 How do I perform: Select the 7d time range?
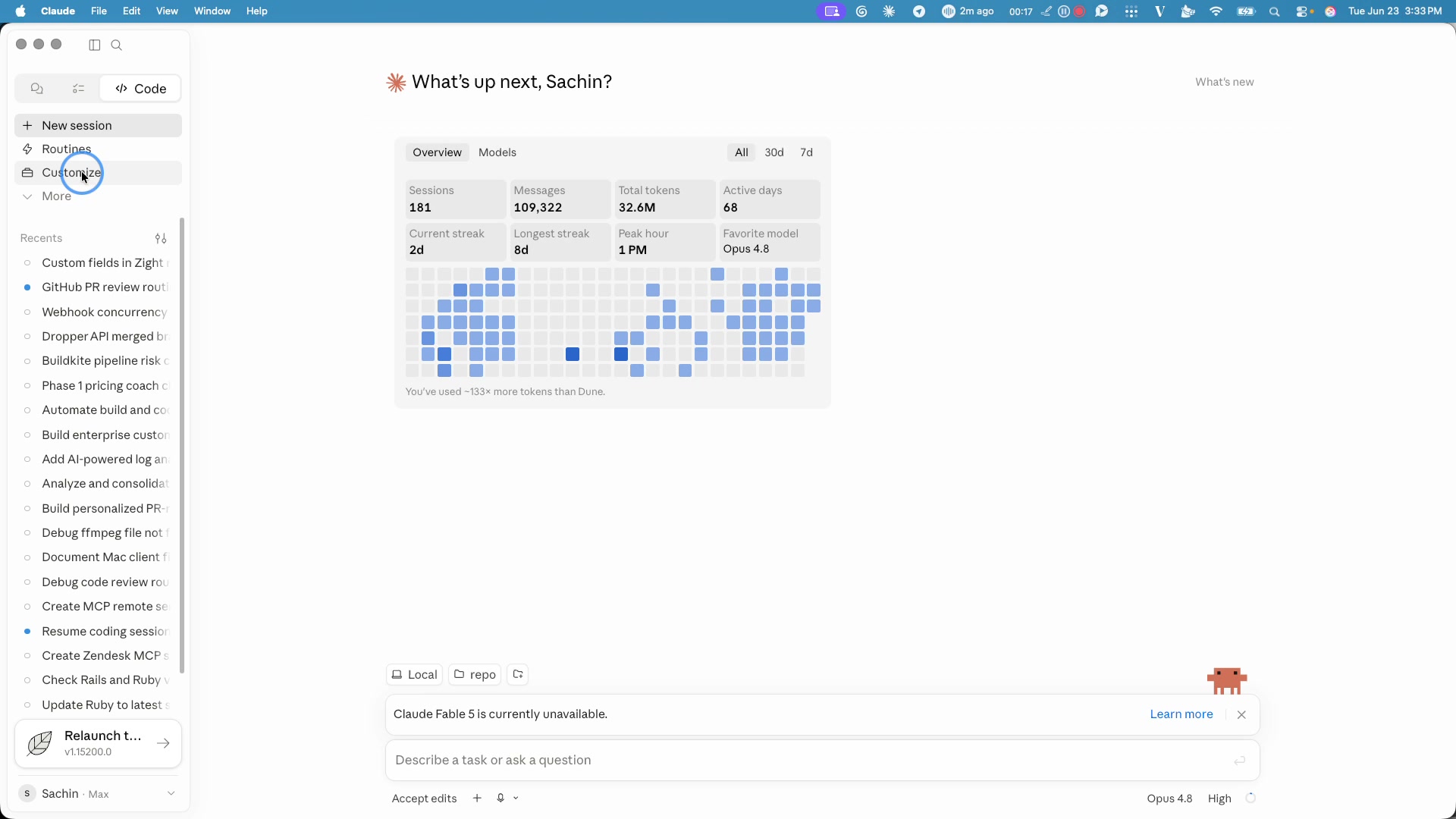[x=807, y=152]
